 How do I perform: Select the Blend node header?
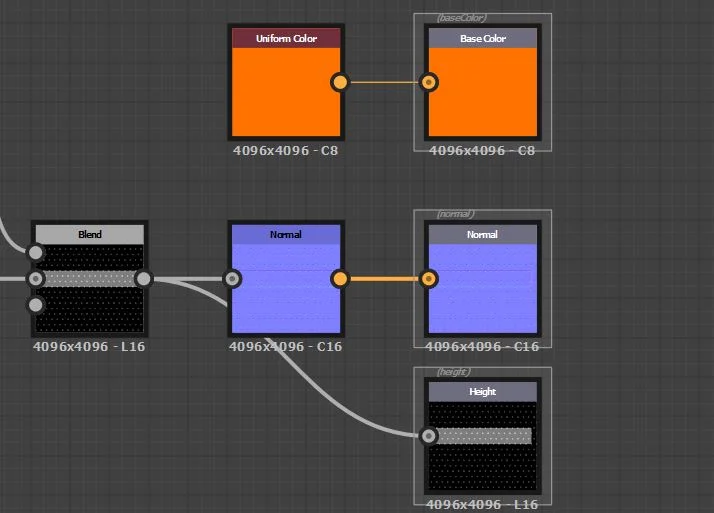(90, 234)
